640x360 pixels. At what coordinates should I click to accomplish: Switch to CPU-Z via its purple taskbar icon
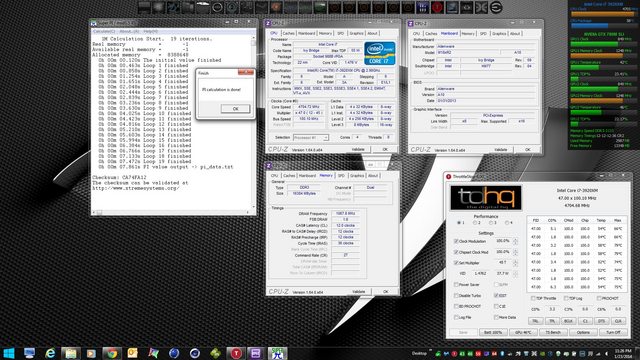[256, 353]
